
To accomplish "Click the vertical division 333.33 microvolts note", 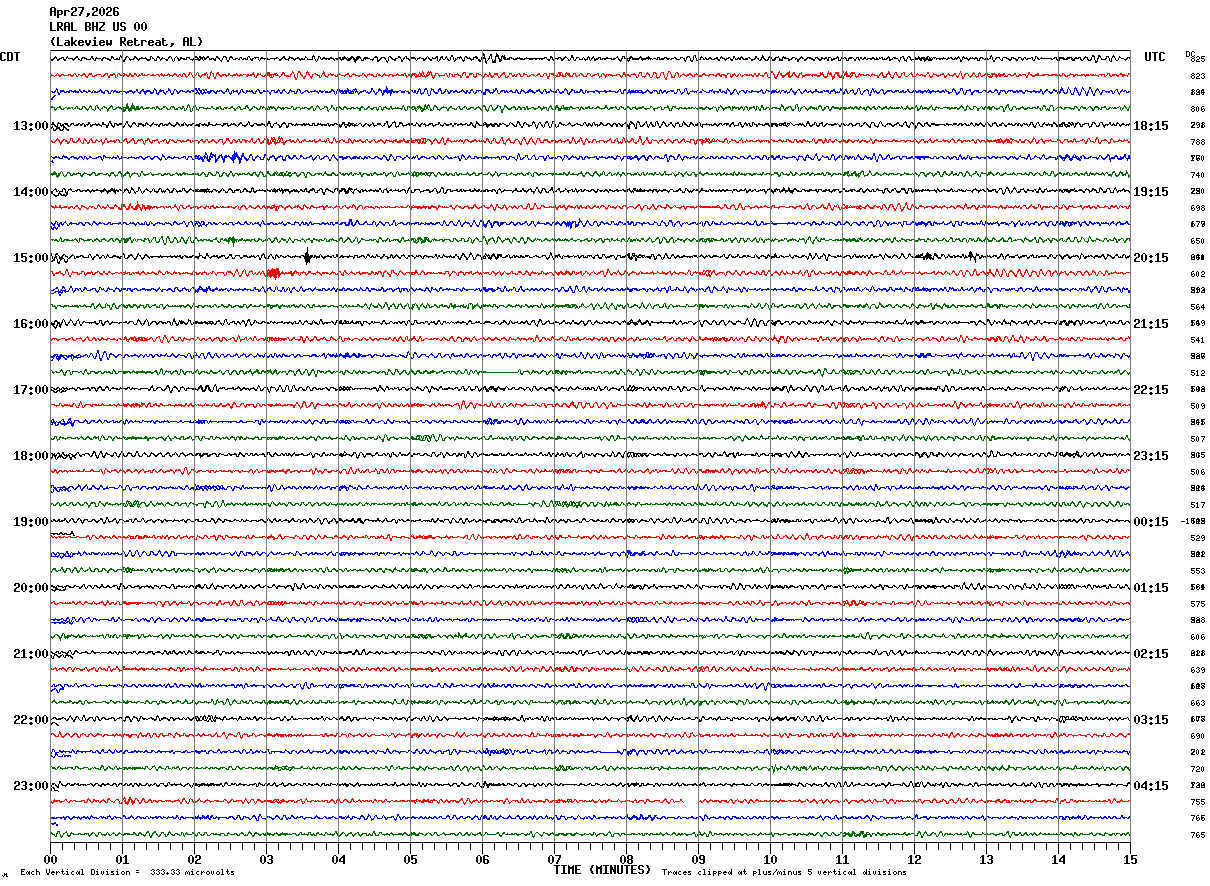I will 127,873.
